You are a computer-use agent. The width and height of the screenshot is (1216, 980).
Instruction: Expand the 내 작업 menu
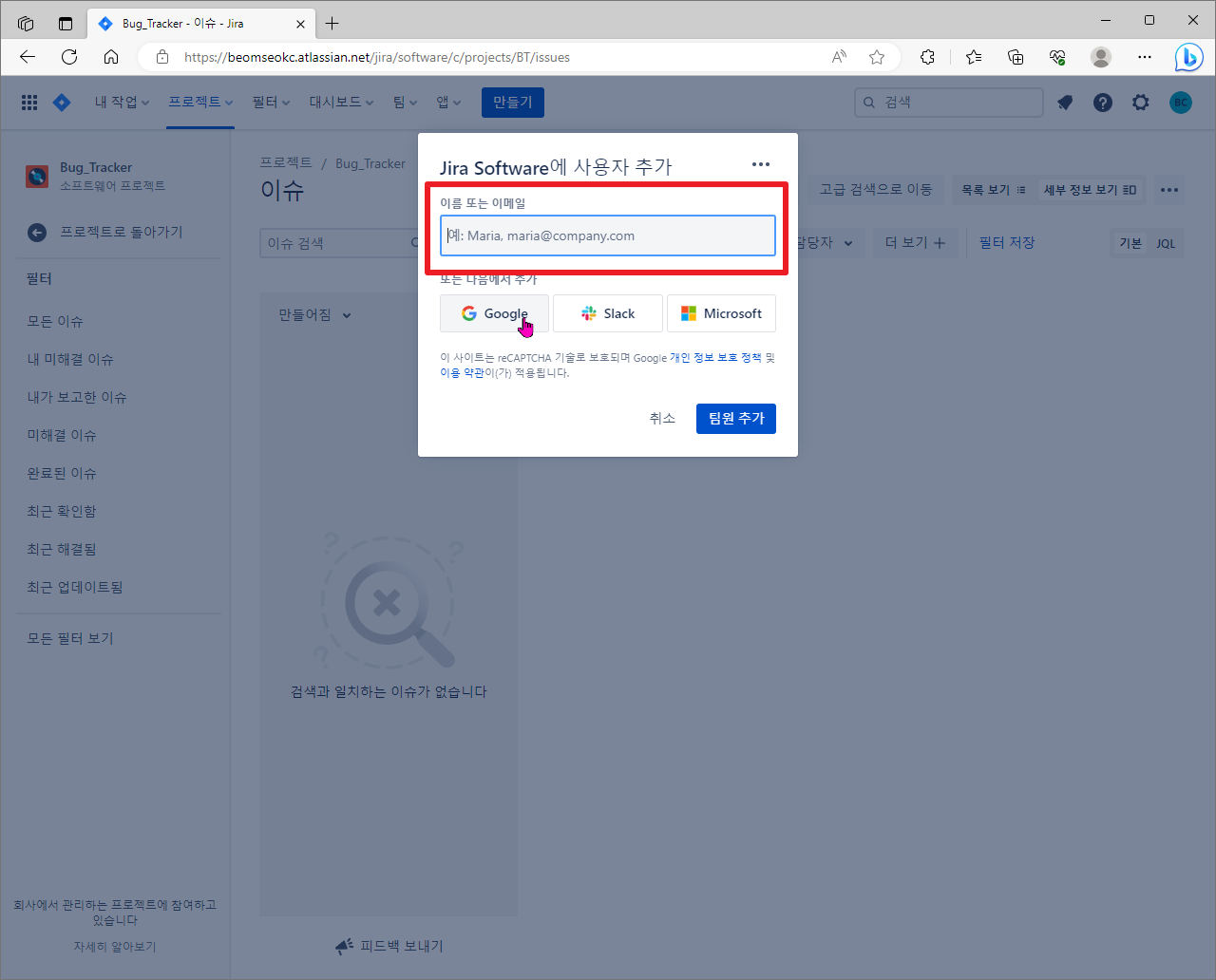(122, 103)
